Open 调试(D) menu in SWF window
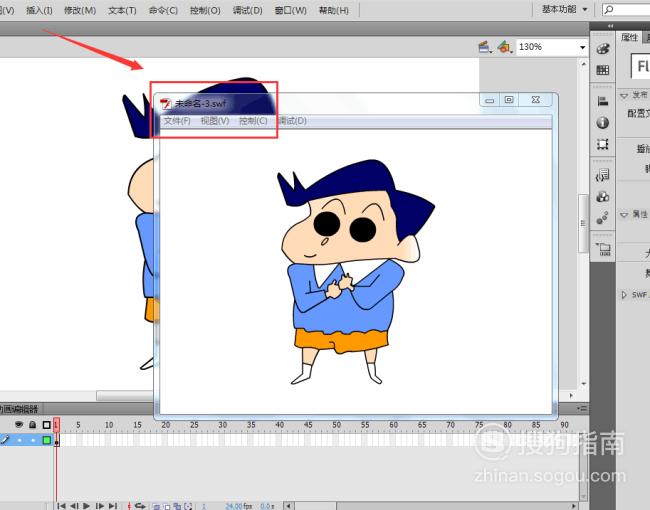This screenshot has height=510, width=650. [292, 121]
